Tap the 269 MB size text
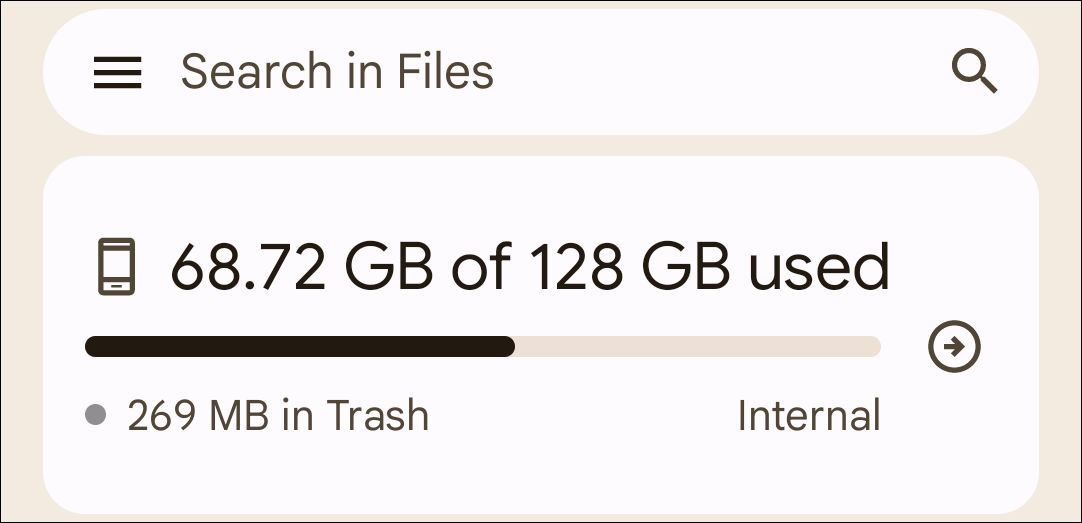The height and width of the screenshot is (523, 1082). point(198,415)
